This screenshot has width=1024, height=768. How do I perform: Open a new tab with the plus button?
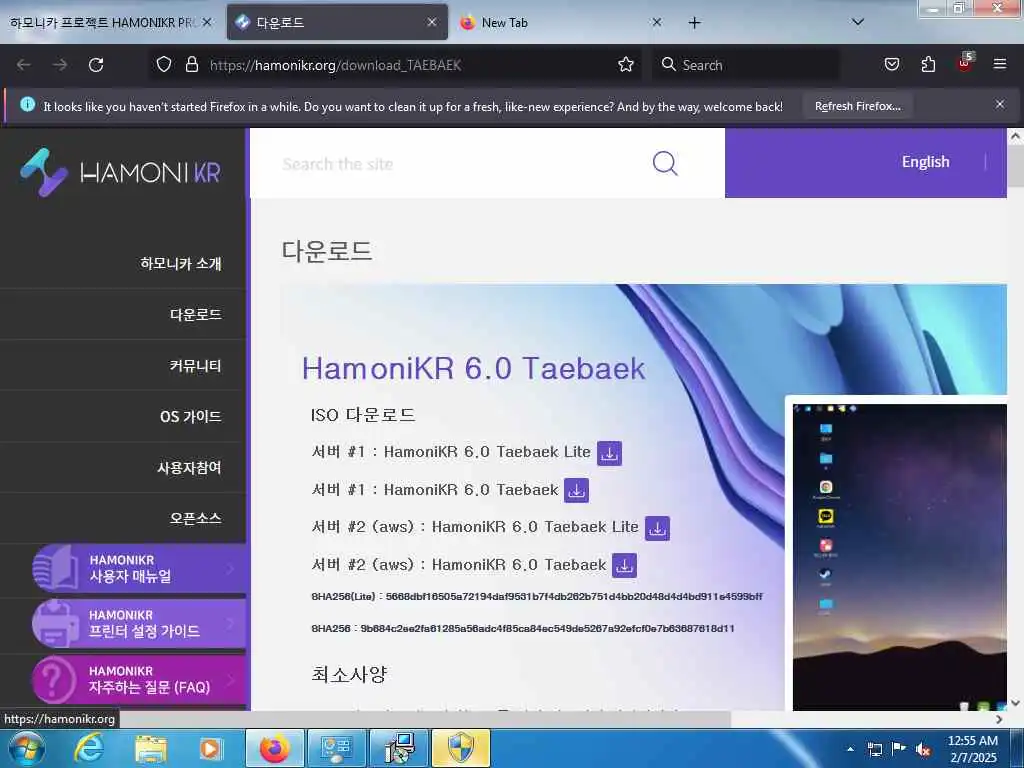click(694, 23)
